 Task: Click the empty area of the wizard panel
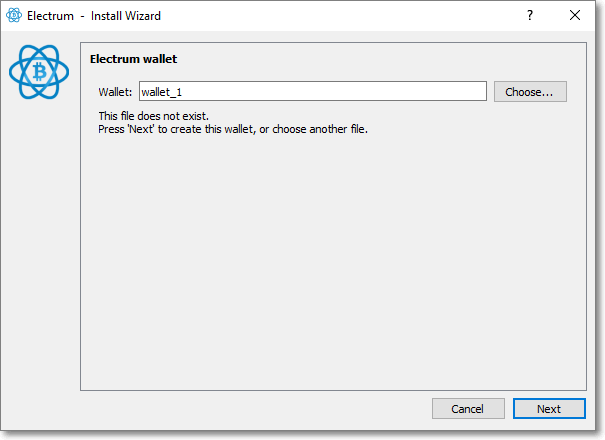333,262
